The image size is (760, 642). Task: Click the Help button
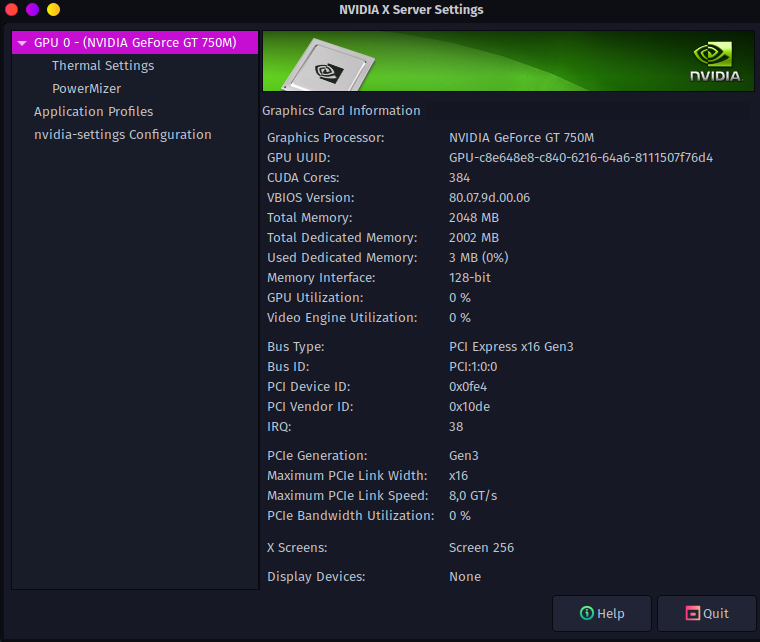point(602,613)
